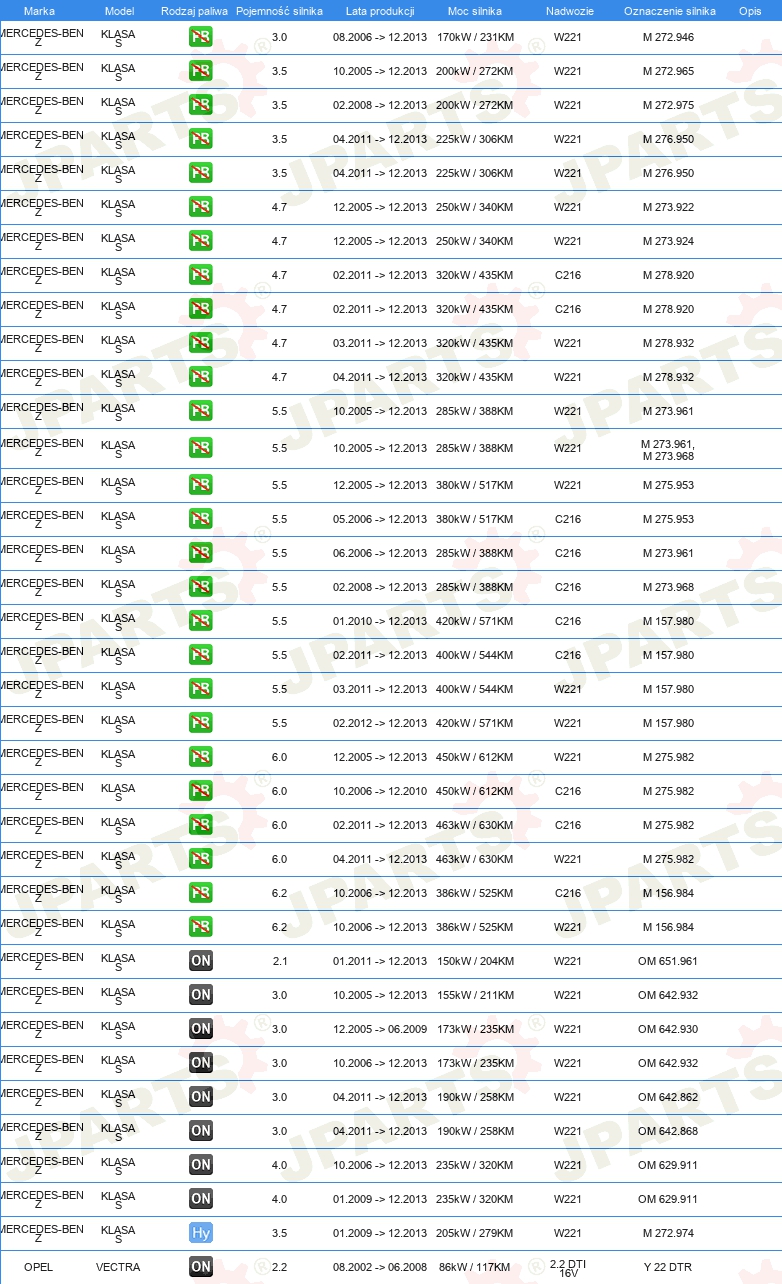782x1284 pixels.
Task: Click the 'OPEL' brand cell
Action: point(39,1267)
